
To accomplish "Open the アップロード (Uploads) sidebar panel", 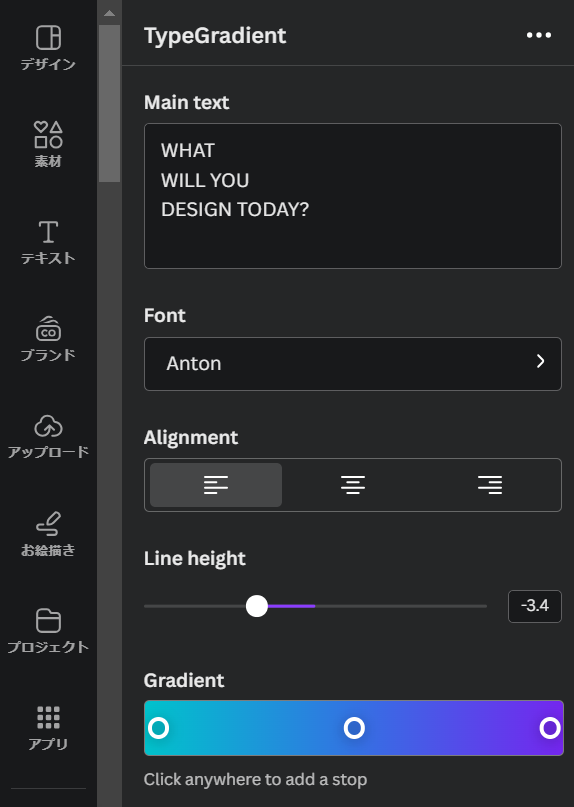I will click(x=48, y=436).
